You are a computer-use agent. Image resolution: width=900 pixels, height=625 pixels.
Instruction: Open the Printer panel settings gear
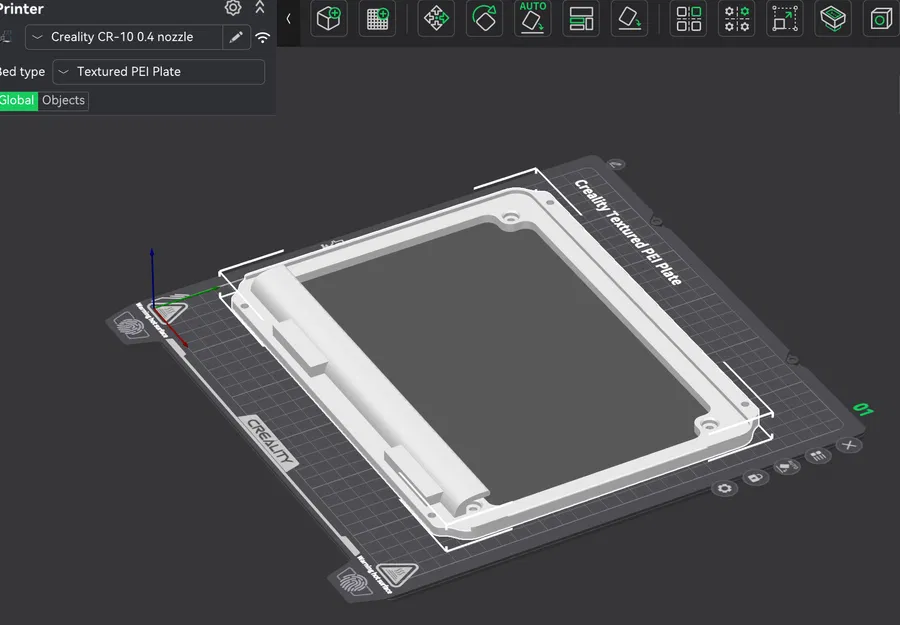point(232,8)
